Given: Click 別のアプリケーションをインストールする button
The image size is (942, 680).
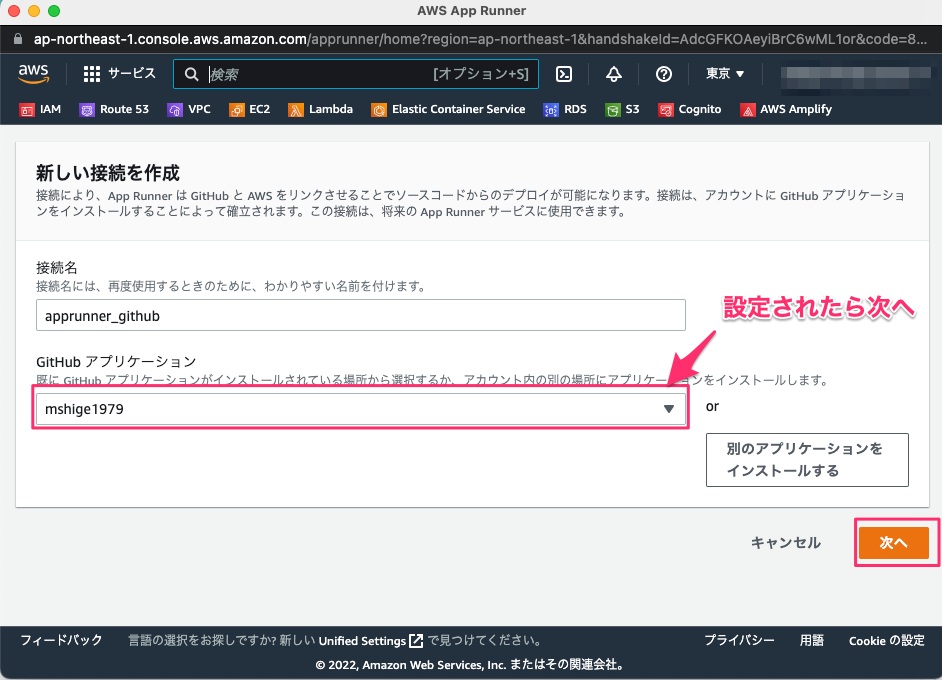Looking at the screenshot, I should [x=807, y=460].
